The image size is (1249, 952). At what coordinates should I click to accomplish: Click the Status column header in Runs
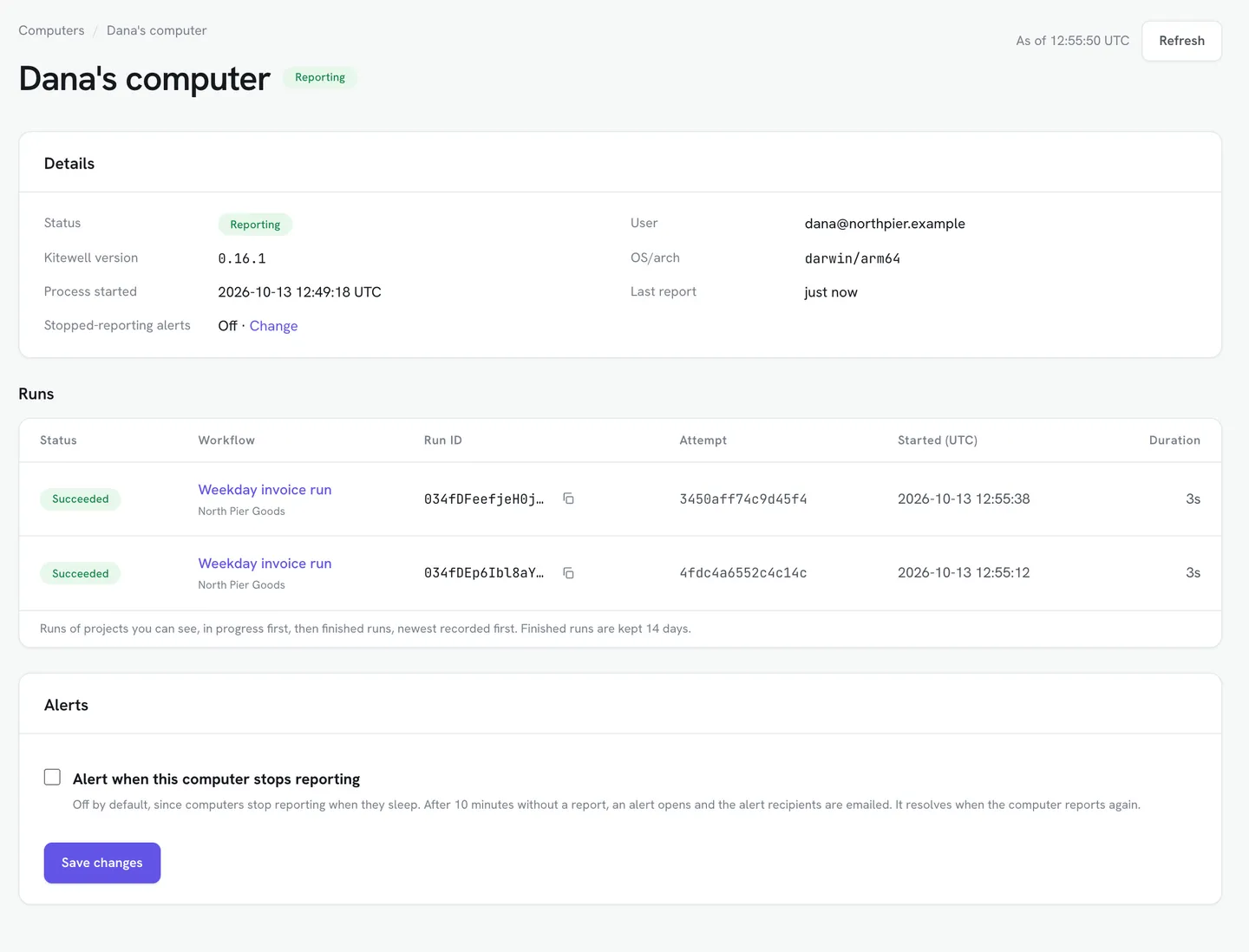pyautogui.click(x=58, y=440)
